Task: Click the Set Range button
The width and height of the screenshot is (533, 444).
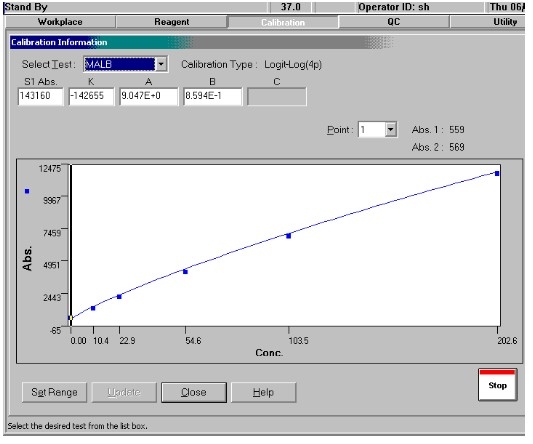Action: 54,392
